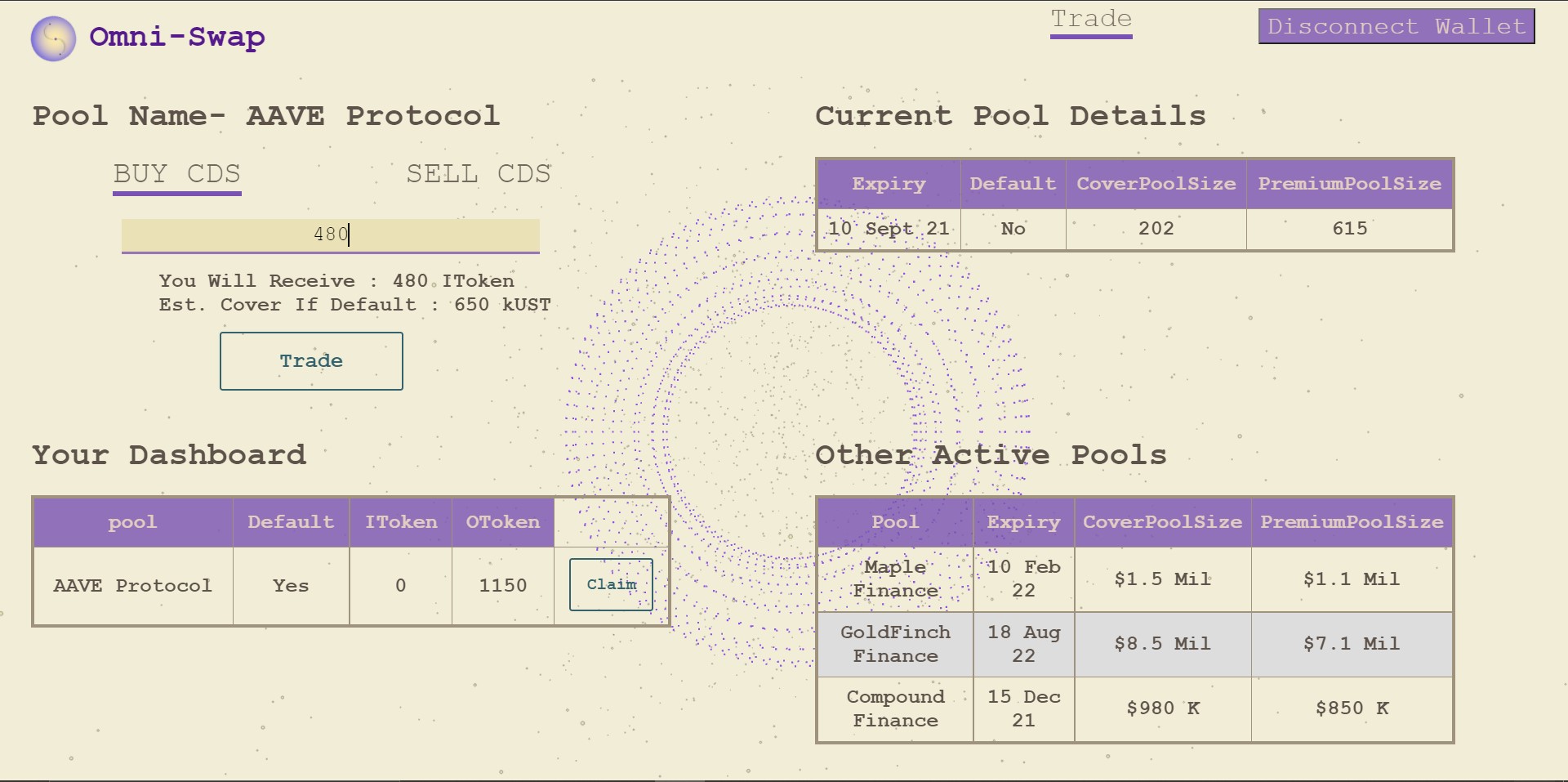1568x782 pixels.
Task: Click the CoverPoolSize value 202
Action: [x=1156, y=229]
